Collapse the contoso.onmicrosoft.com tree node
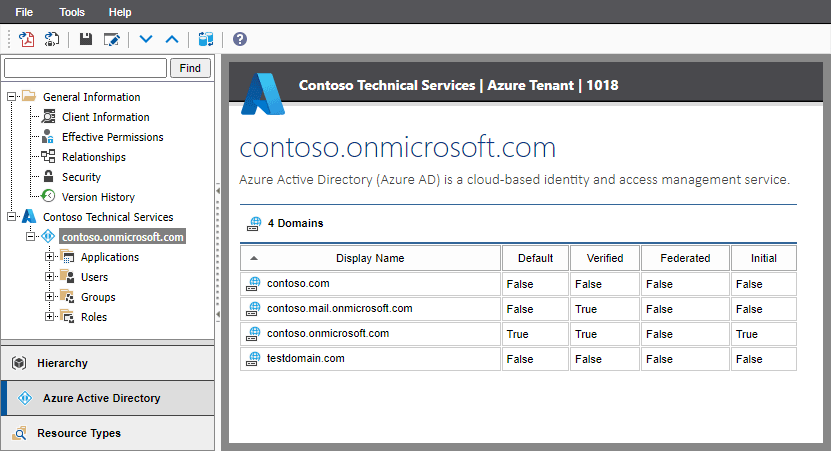This screenshot has height=451, width=831. pyautogui.click(x=30, y=236)
